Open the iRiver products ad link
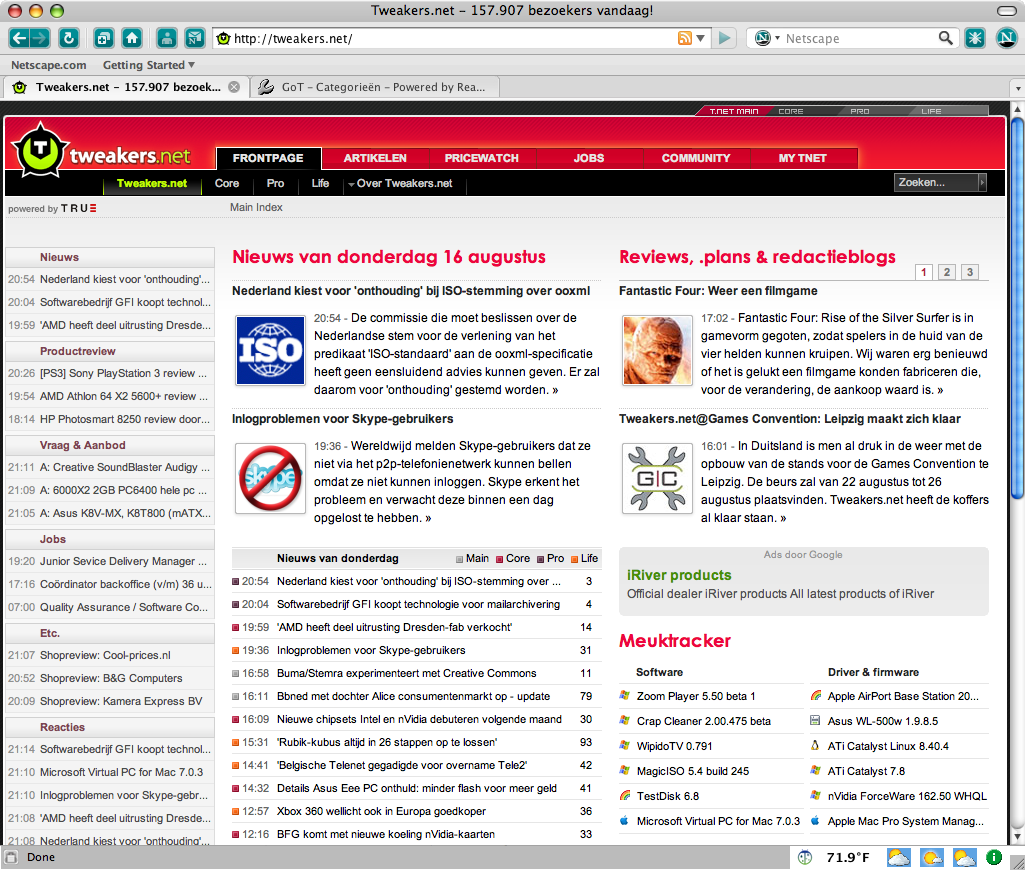This screenshot has width=1025, height=870. 679,575
